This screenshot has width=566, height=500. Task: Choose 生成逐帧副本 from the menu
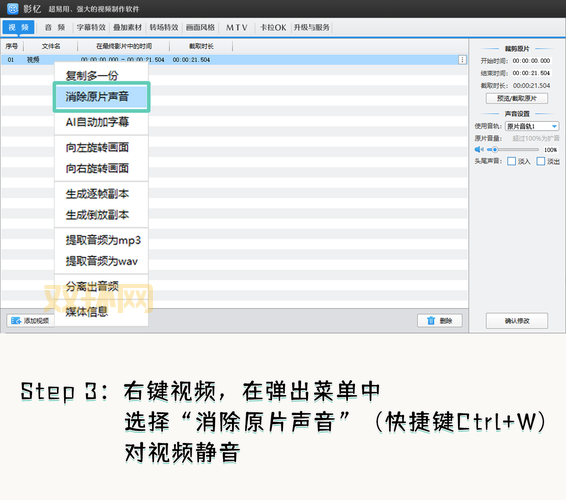pos(101,194)
